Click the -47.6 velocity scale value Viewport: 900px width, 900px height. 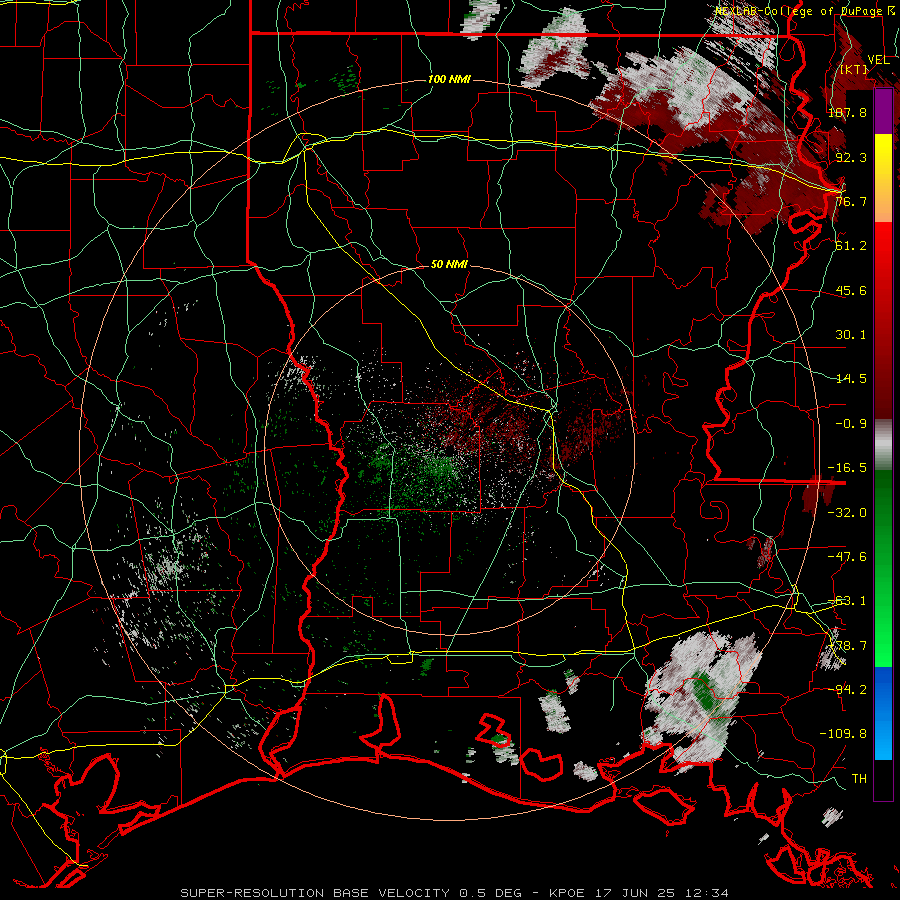847,557
